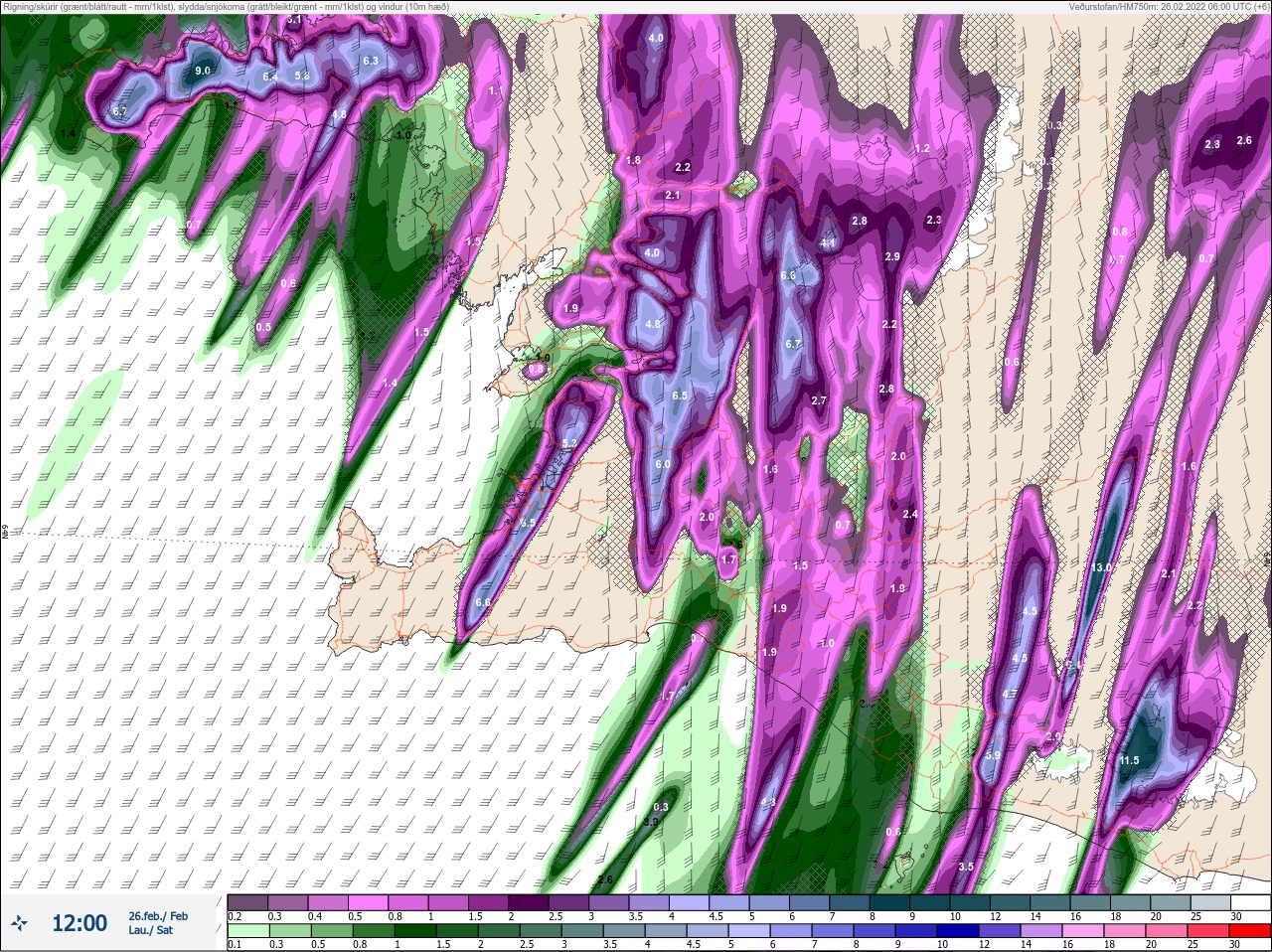Image resolution: width=1272 pixels, height=952 pixels.
Task: Select the 5.9 precipitation value on map
Action: [x=993, y=755]
